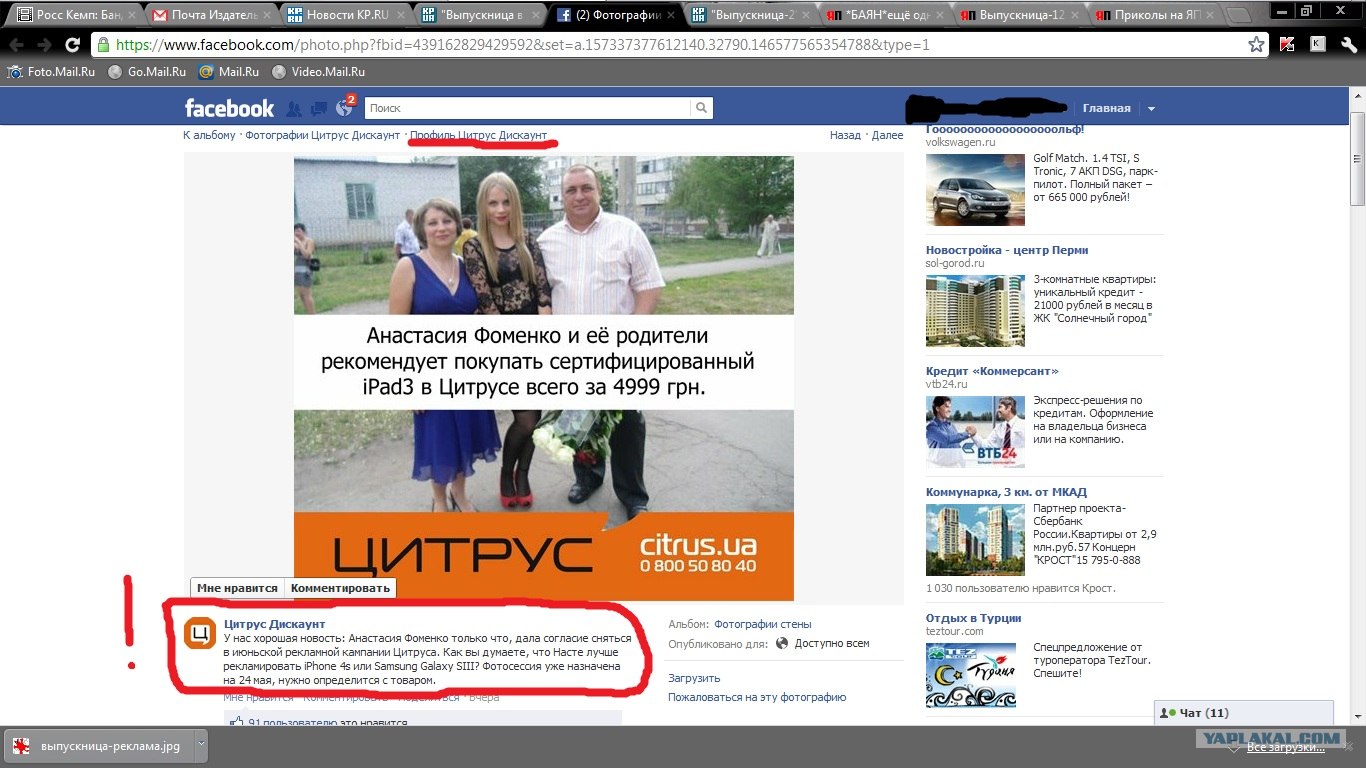Open notifications globe with badge 2
Screen dimensions: 1366x768
(x=345, y=107)
